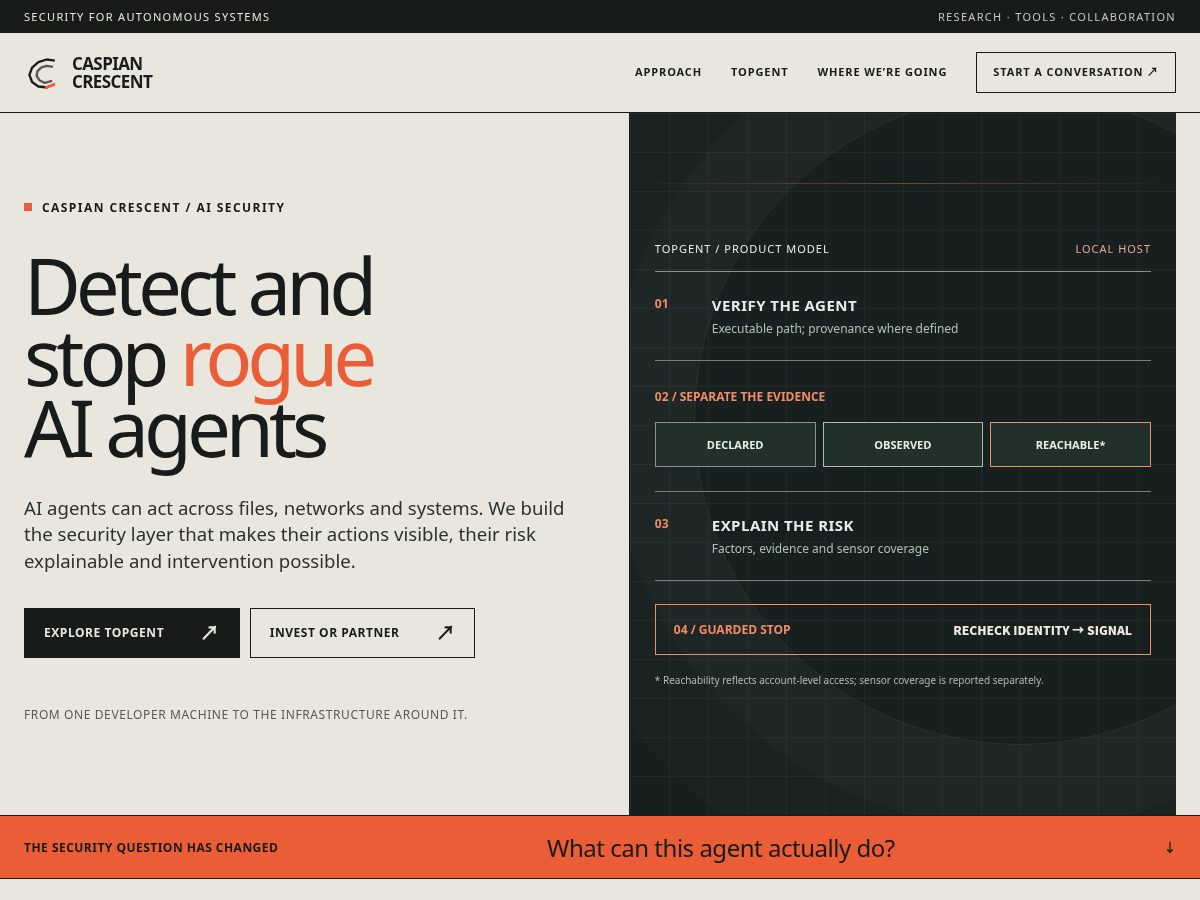Viewport: 1200px width, 900px height.
Task: Click the 'Local Host' label
Action: pyautogui.click(x=1113, y=249)
